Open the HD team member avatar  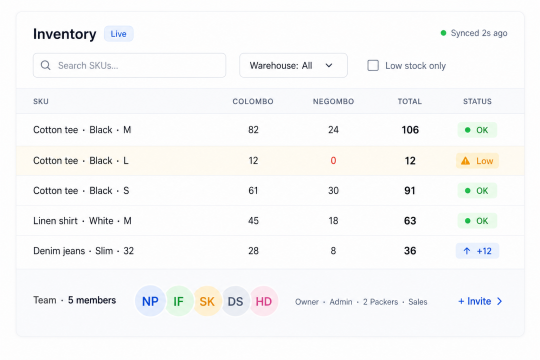264,301
